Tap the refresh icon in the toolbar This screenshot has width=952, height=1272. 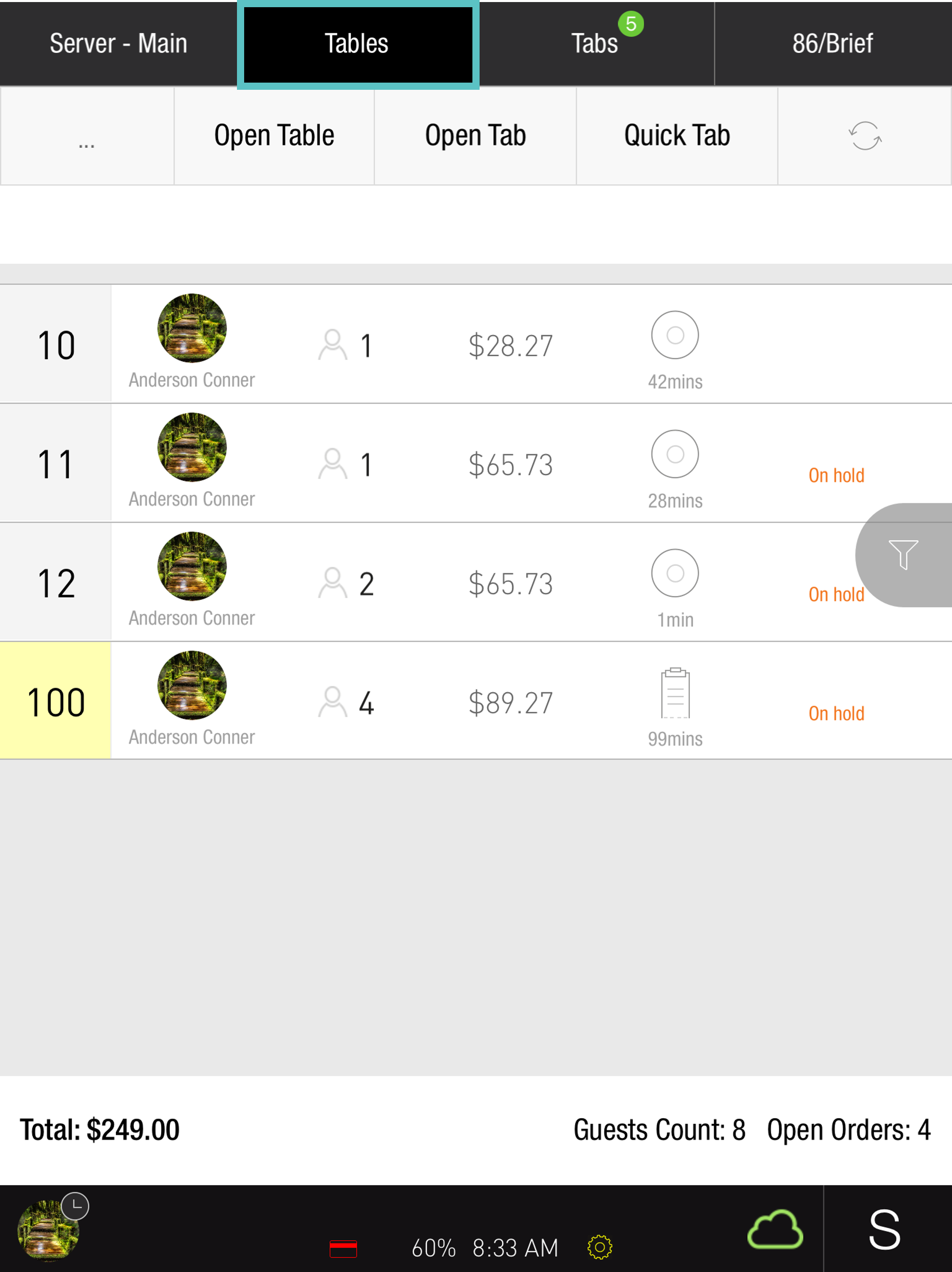coord(865,135)
